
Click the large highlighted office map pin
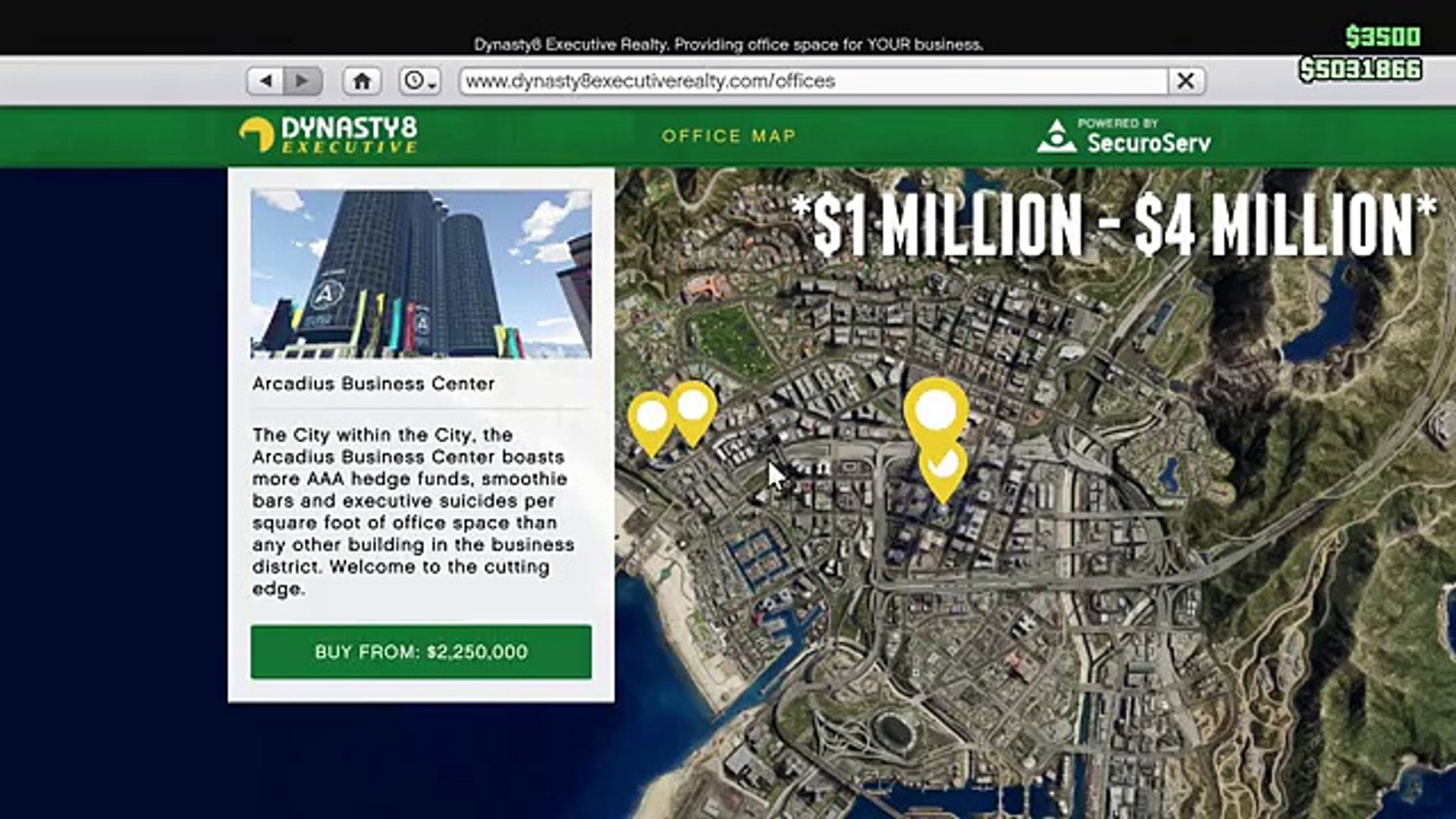point(935,410)
